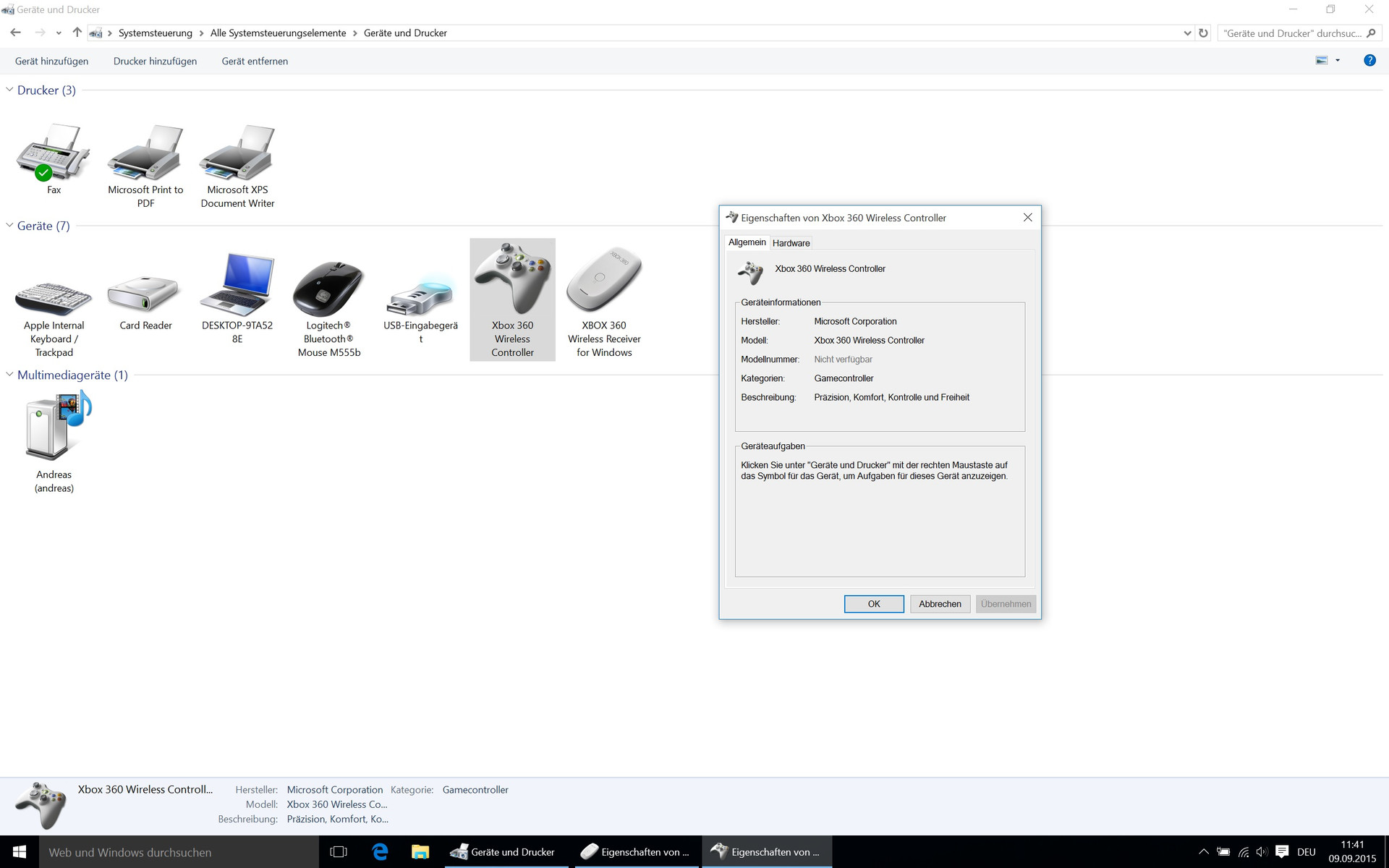Click the Abbrechen button
1389x868 pixels.
point(940,604)
